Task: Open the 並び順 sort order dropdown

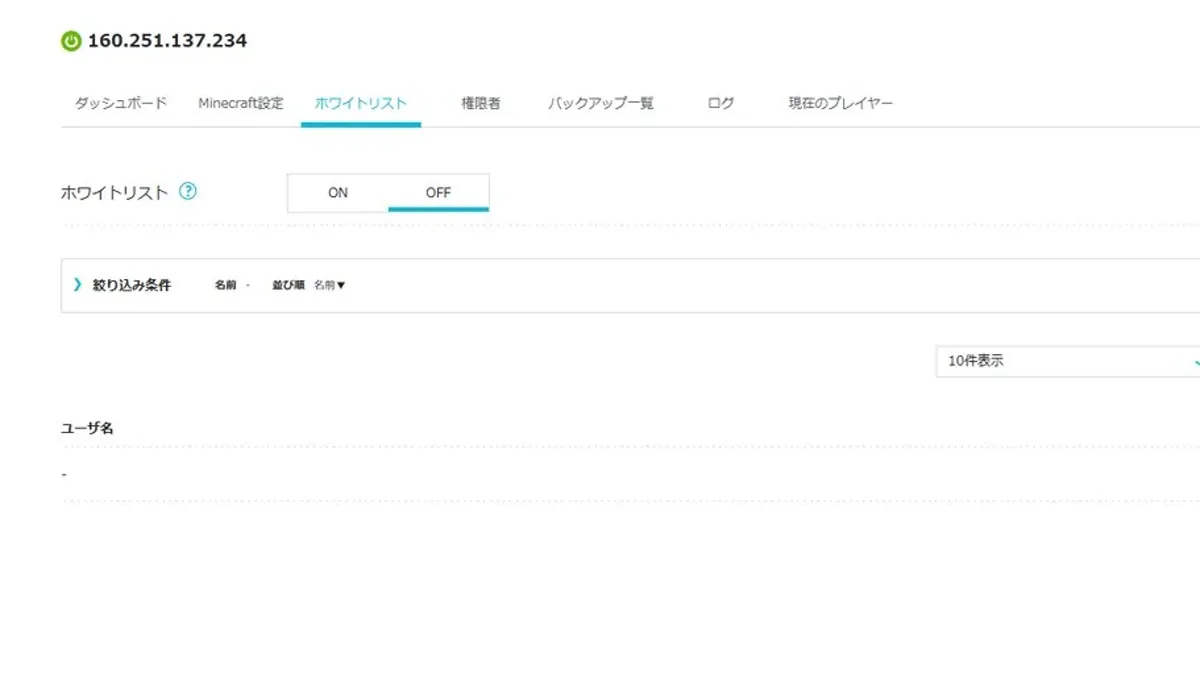Action: (330, 285)
